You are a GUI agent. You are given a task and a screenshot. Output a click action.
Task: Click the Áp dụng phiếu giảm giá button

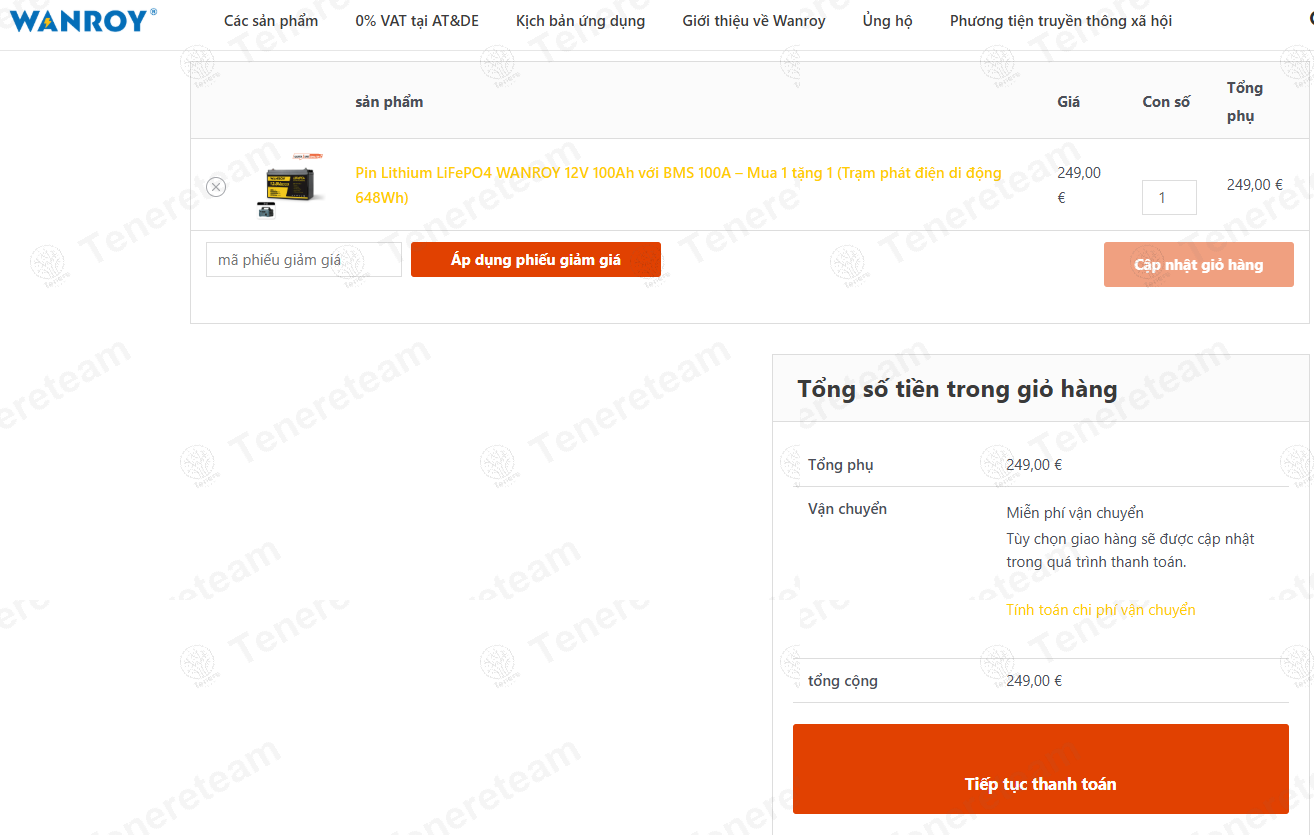pos(536,260)
